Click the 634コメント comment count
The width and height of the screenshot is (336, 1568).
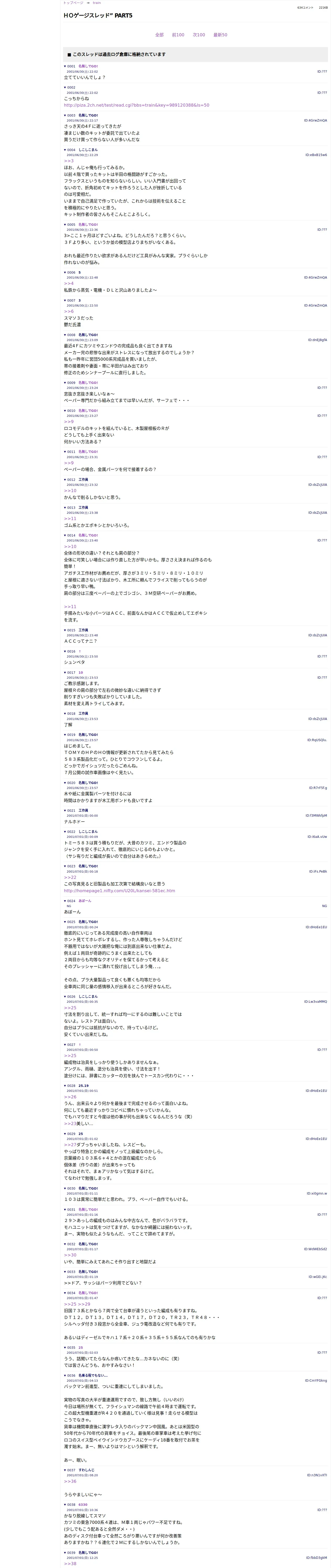point(305,8)
